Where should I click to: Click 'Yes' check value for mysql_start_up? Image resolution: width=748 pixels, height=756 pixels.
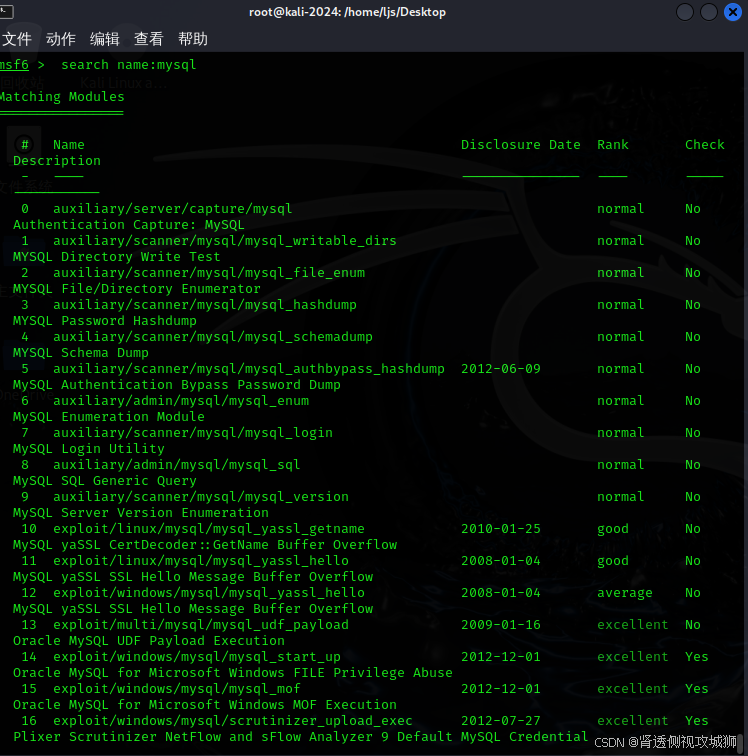click(696, 657)
